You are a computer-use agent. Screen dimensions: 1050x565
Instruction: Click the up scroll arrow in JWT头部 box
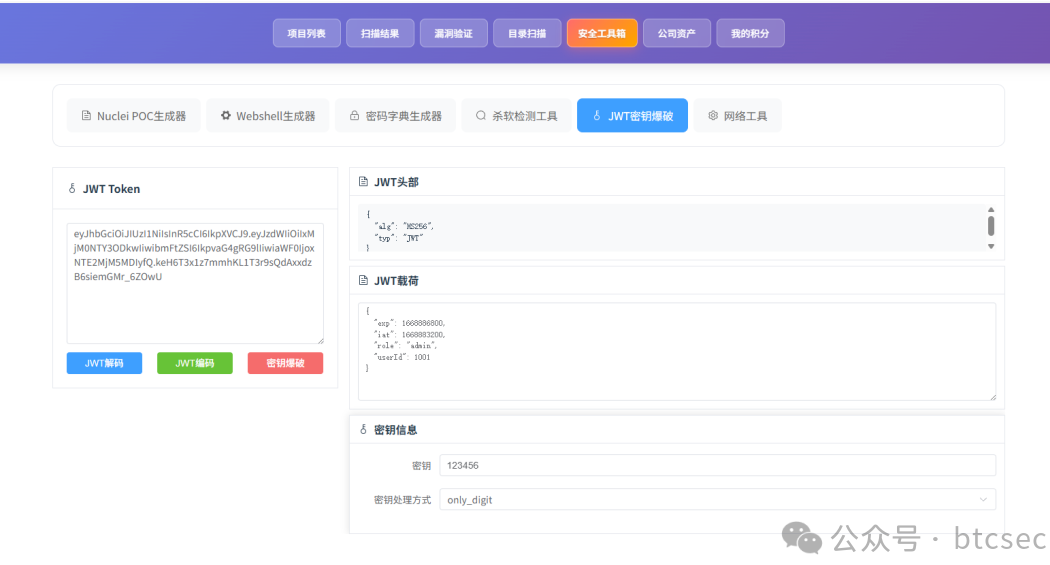click(x=991, y=210)
